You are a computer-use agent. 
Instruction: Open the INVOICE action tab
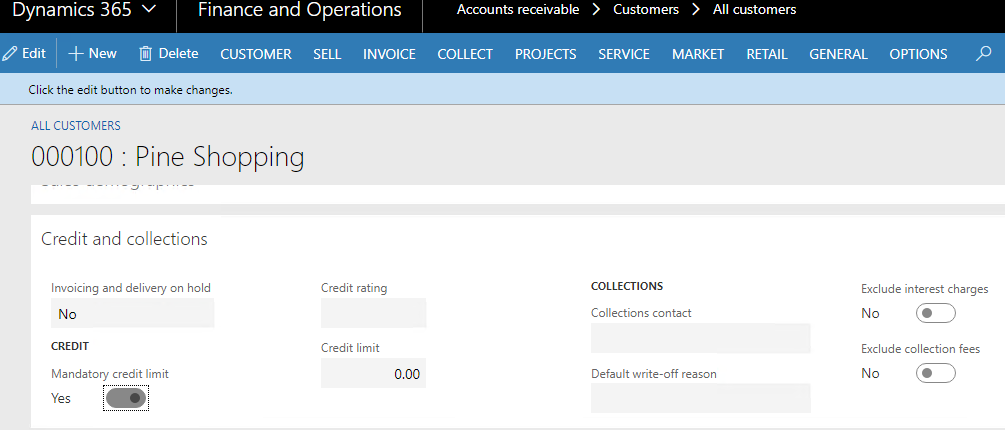(389, 54)
